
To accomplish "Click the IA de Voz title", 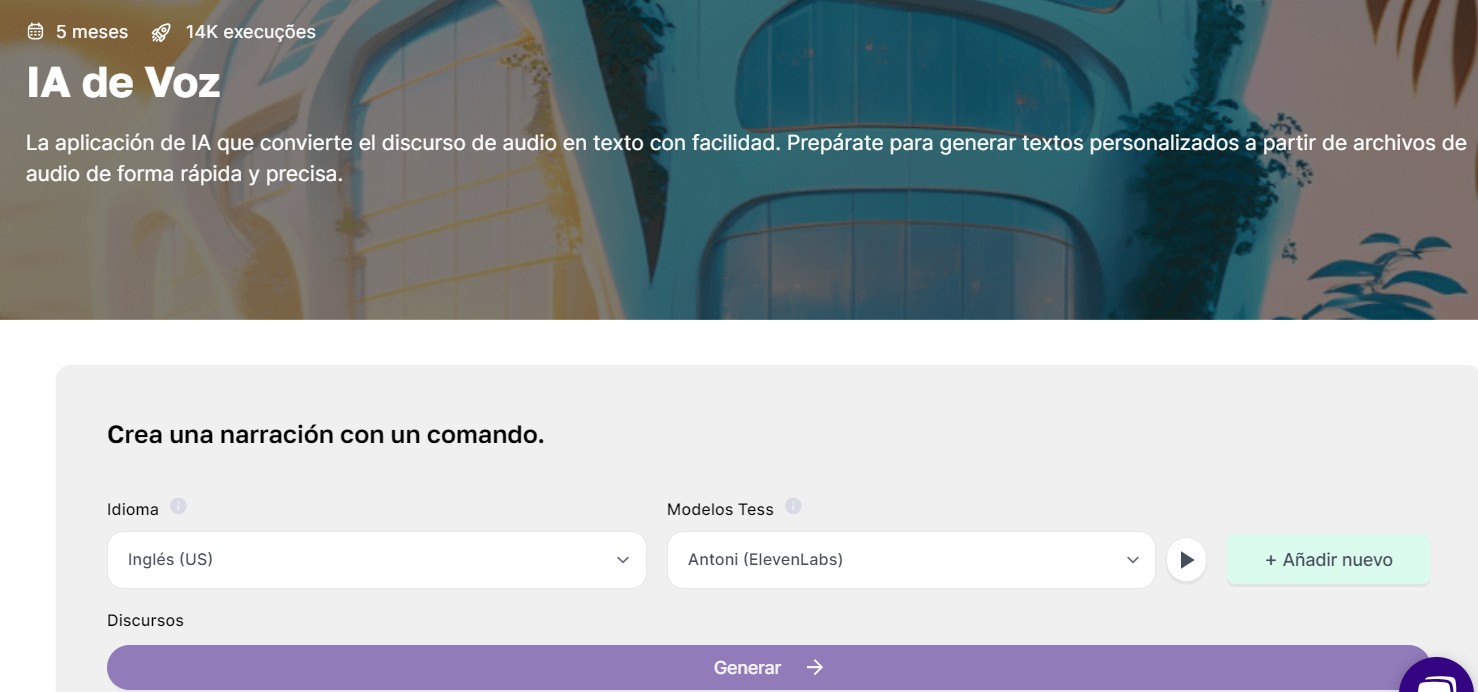I will (123, 83).
